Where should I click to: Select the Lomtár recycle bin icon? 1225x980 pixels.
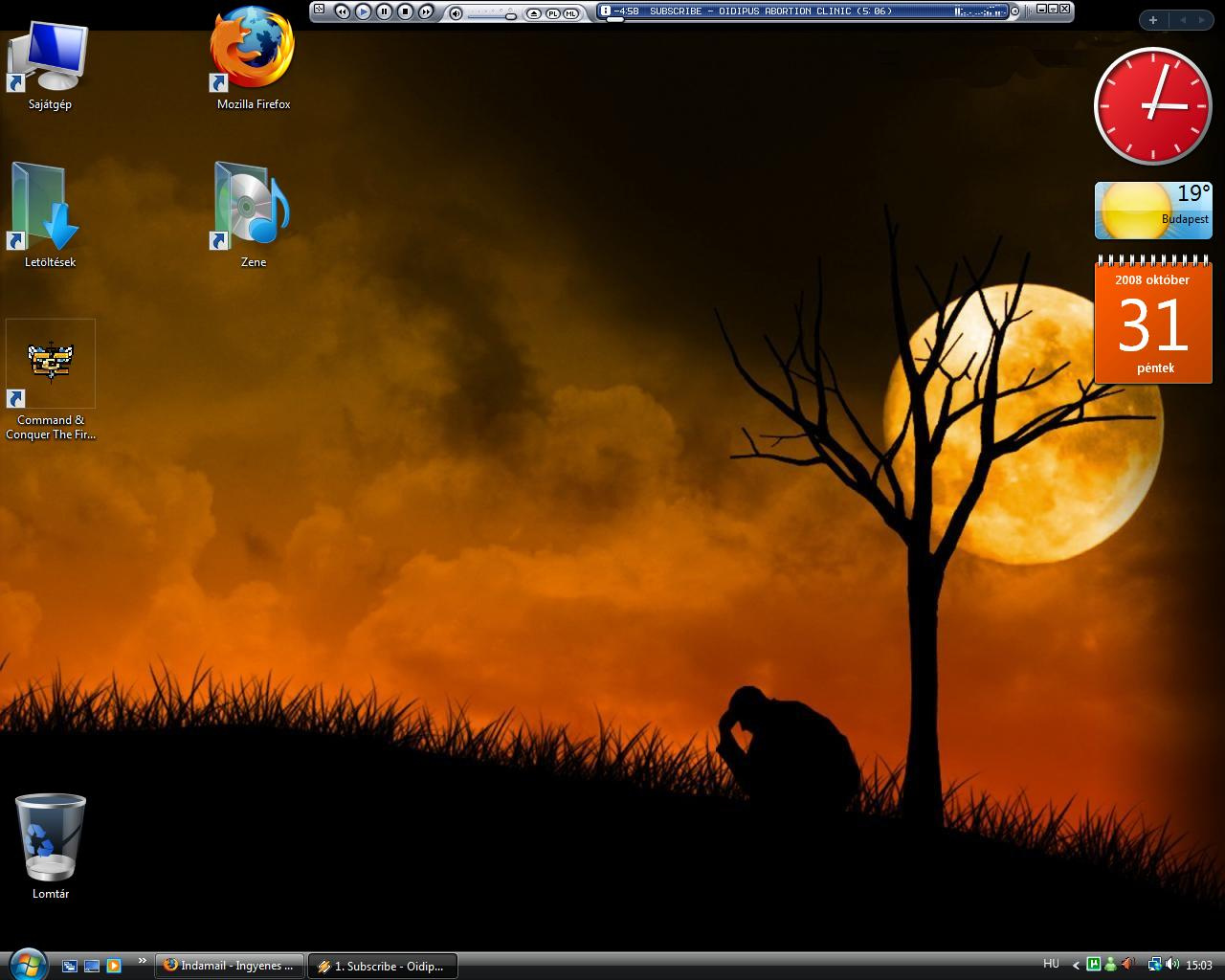tap(51, 847)
